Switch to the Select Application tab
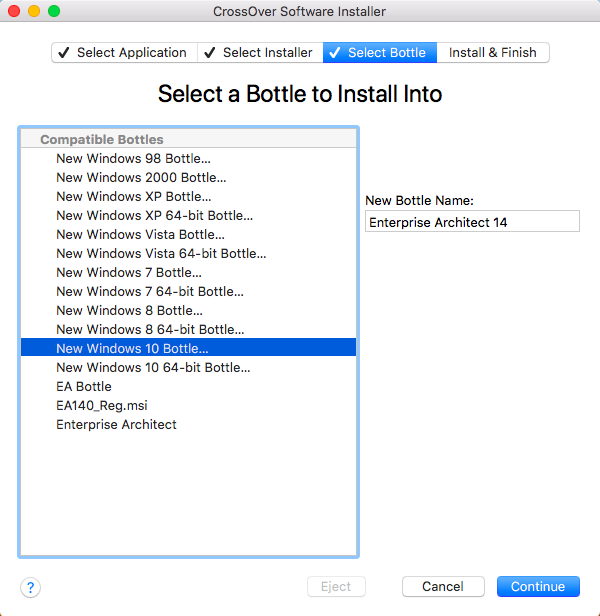The image size is (600, 616). click(124, 53)
